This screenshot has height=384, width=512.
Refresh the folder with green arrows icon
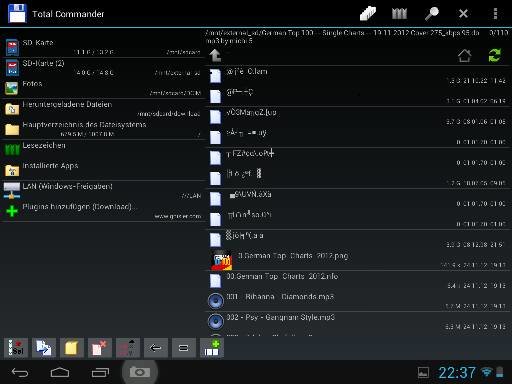[x=495, y=56]
